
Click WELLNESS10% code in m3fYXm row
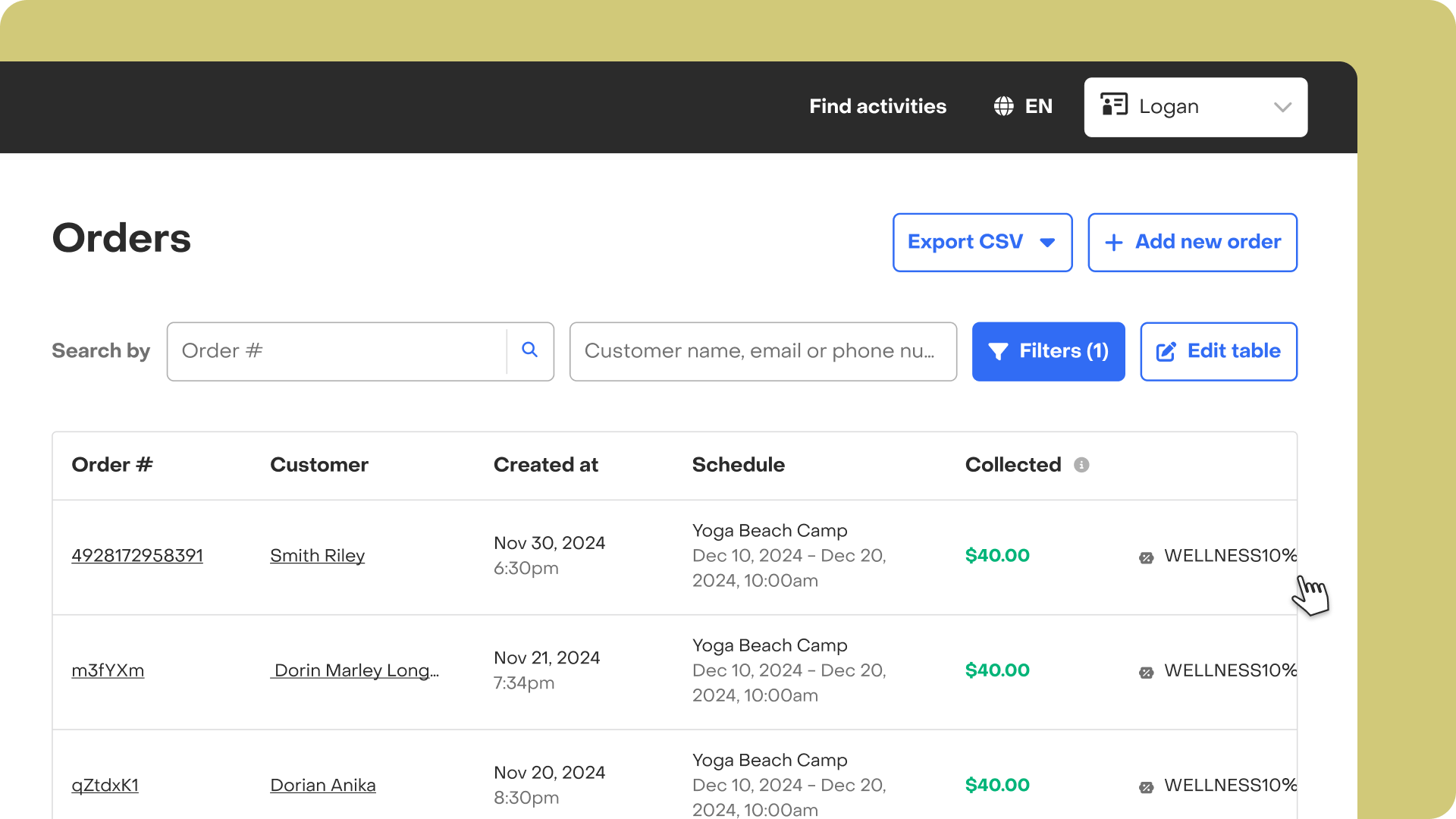tap(1230, 670)
